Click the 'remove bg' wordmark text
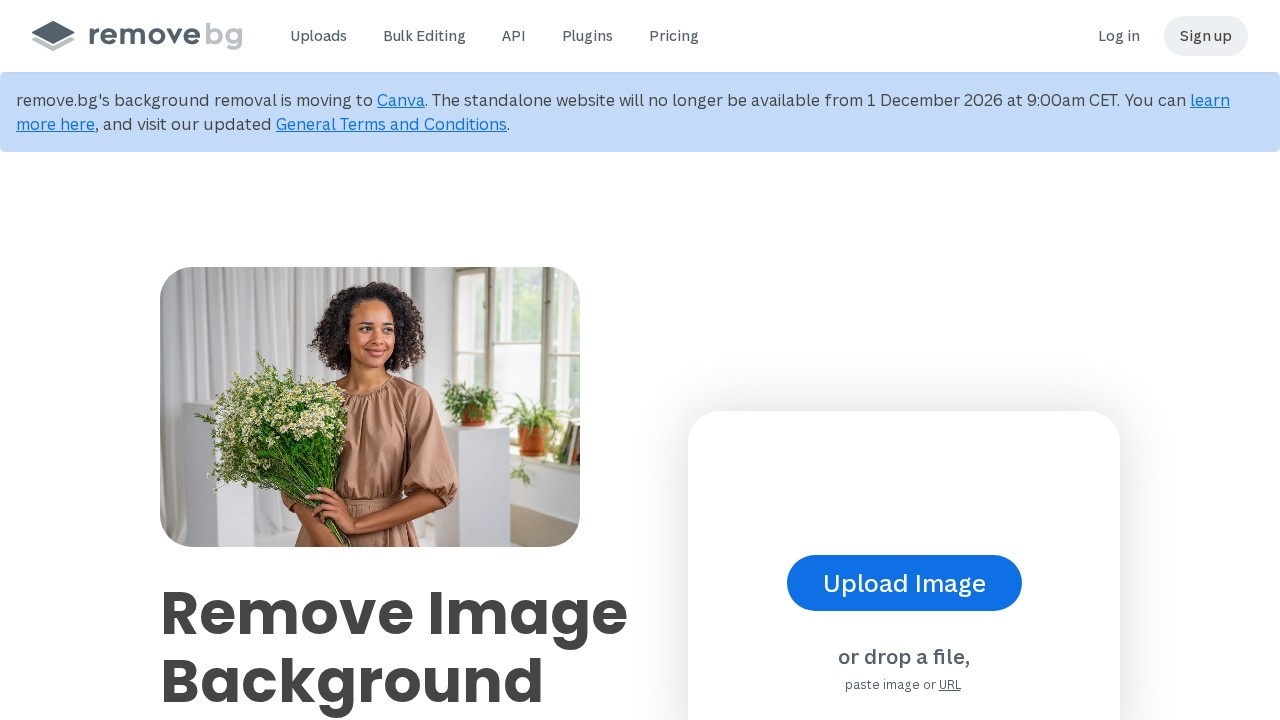 [x=165, y=36]
